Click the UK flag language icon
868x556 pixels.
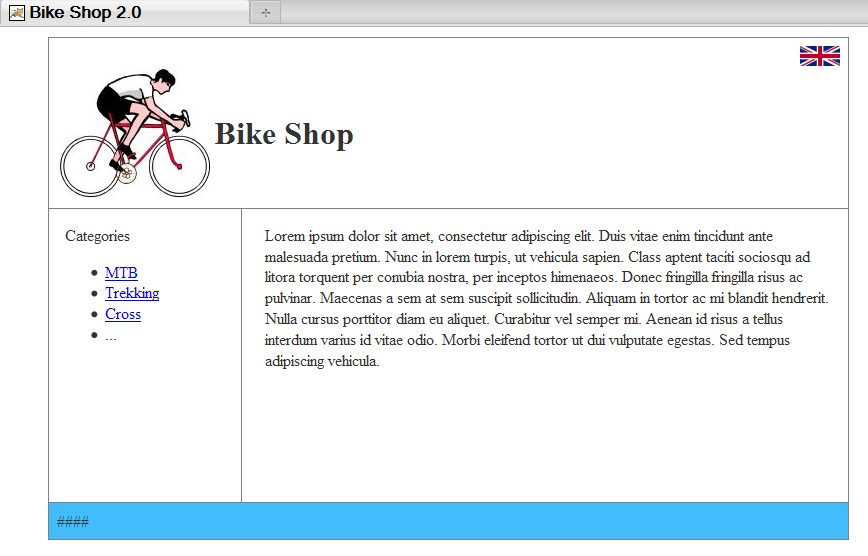[819, 56]
